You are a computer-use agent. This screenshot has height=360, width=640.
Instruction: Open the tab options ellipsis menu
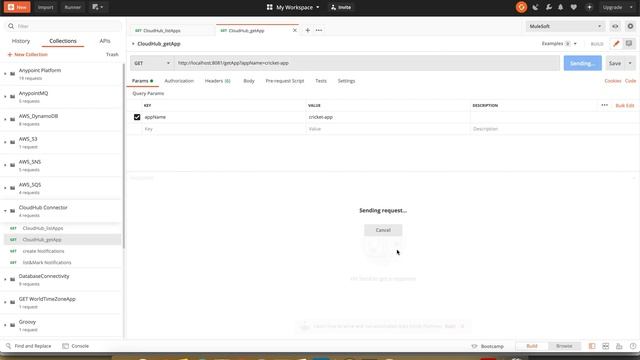click(319, 30)
